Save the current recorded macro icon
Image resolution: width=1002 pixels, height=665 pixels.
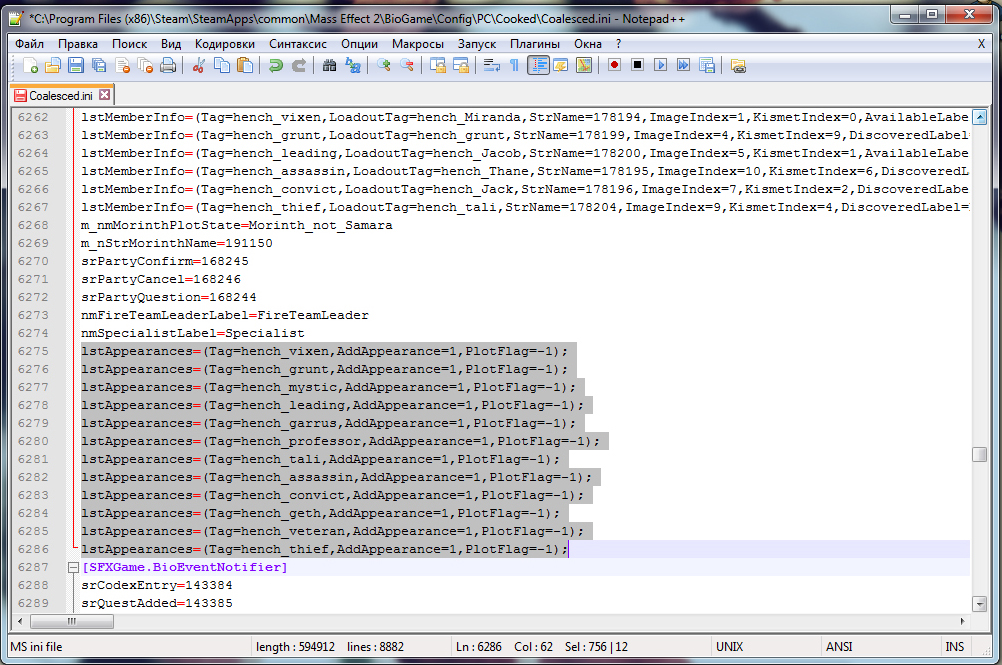tap(707, 65)
